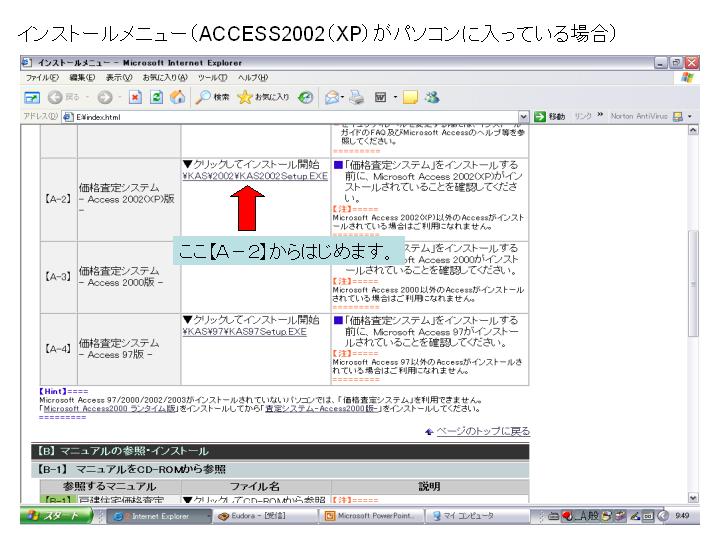Open ファイル(F) menu
The width and height of the screenshot is (720, 540).
click(x=42, y=78)
